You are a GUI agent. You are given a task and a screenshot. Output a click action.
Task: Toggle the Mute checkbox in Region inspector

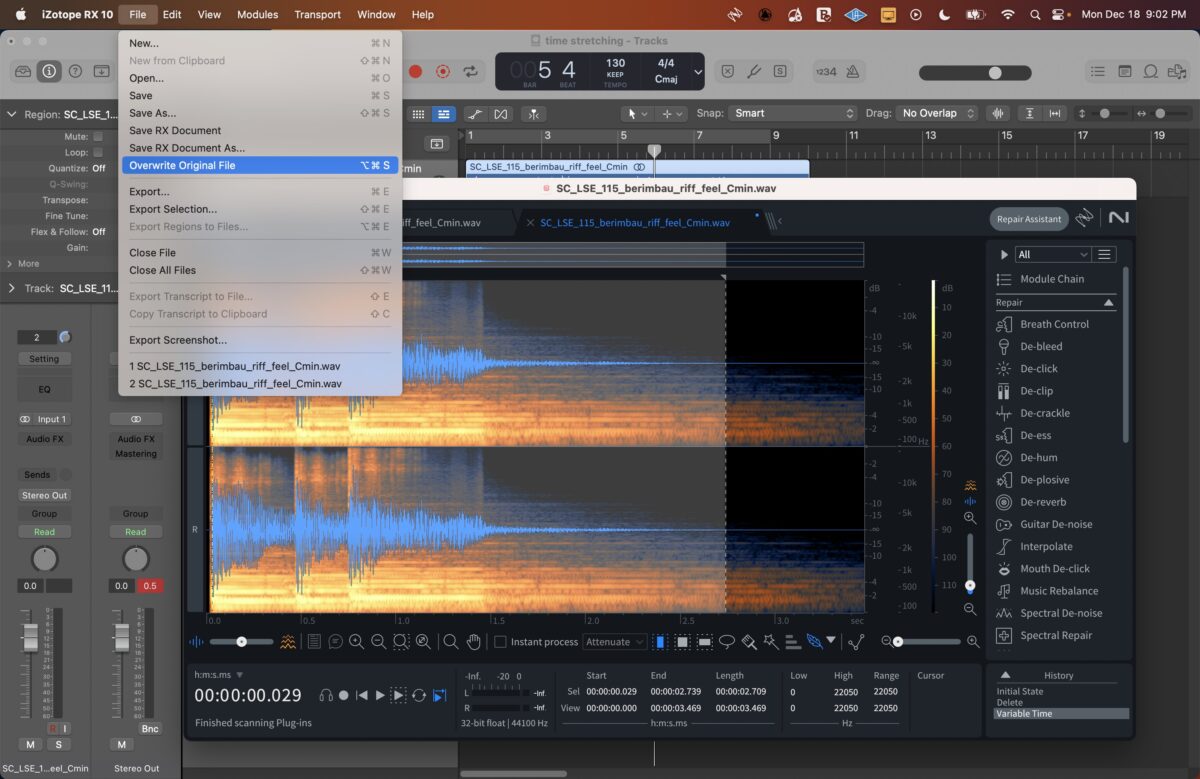(x=98, y=136)
